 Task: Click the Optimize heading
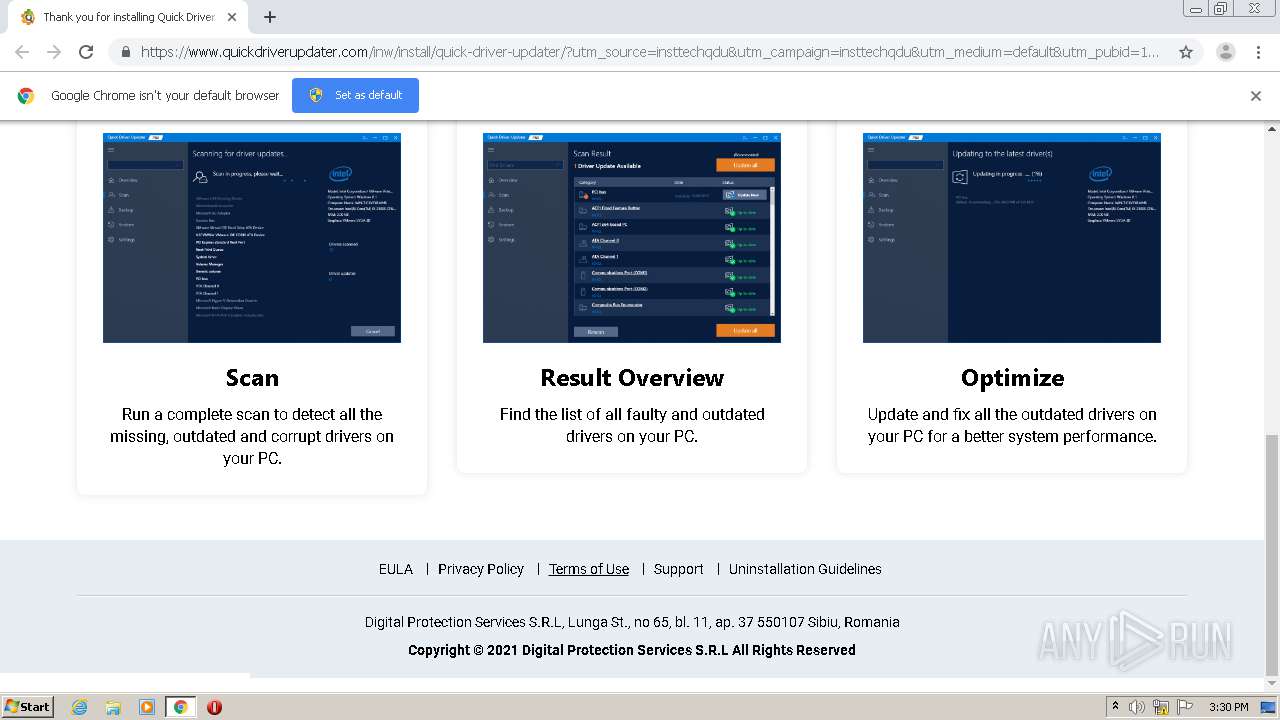coord(1012,378)
